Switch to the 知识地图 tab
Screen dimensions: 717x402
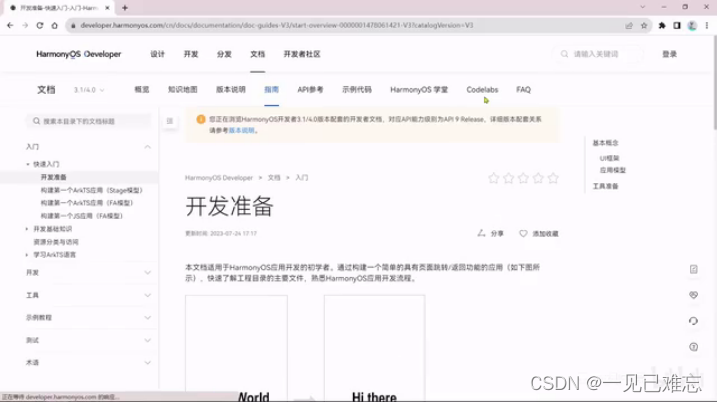tap(182, 90)
